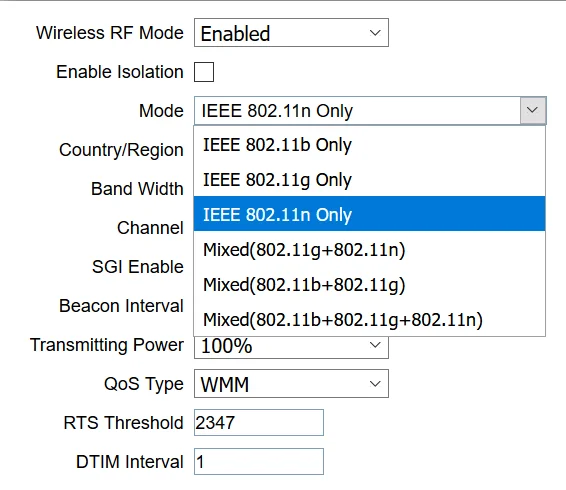The image size is (566, 490).
Task: Open the Wireless RF Mode dropdown
Action: pos(291,32)
